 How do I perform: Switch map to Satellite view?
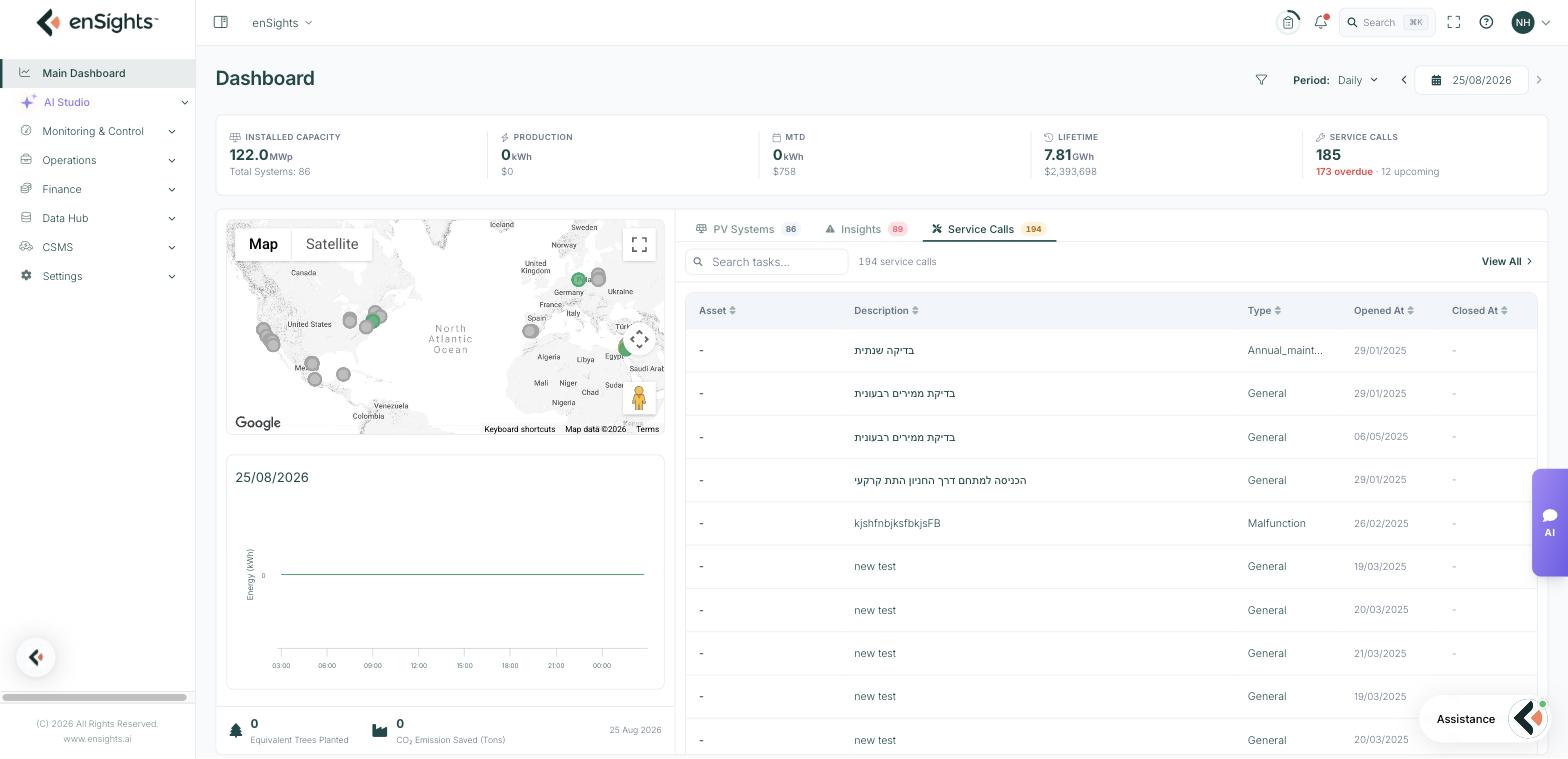pos(332,244)
